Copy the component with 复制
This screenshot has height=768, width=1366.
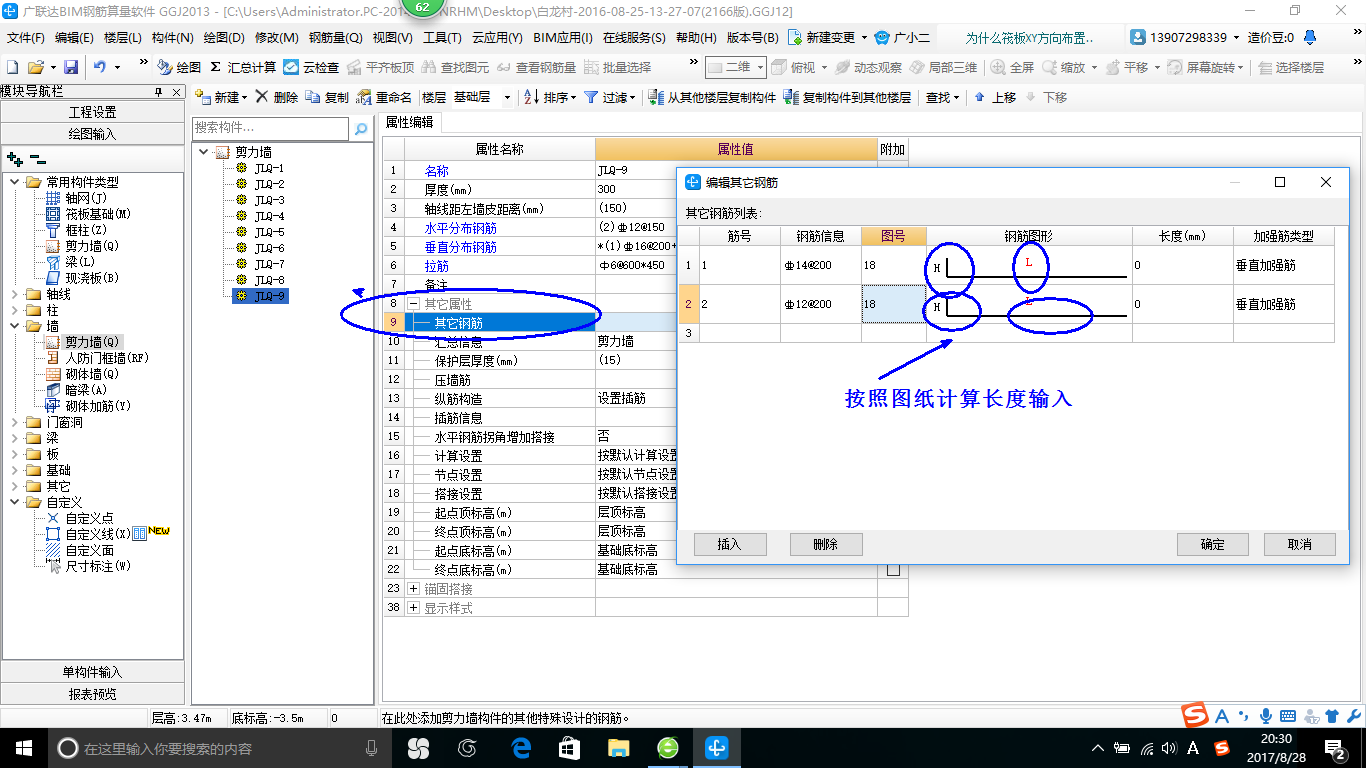click(x=327, y=97)
